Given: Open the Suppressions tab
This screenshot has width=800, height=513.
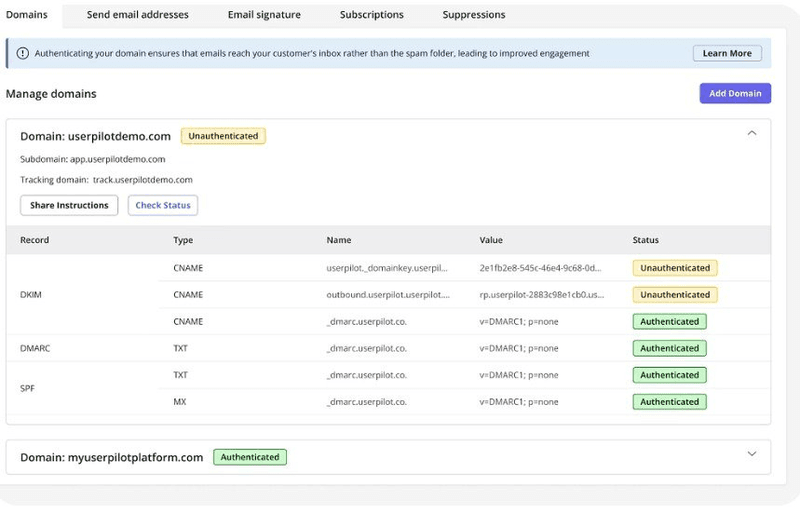Looking at the screenshot, I should click(474, 15).
